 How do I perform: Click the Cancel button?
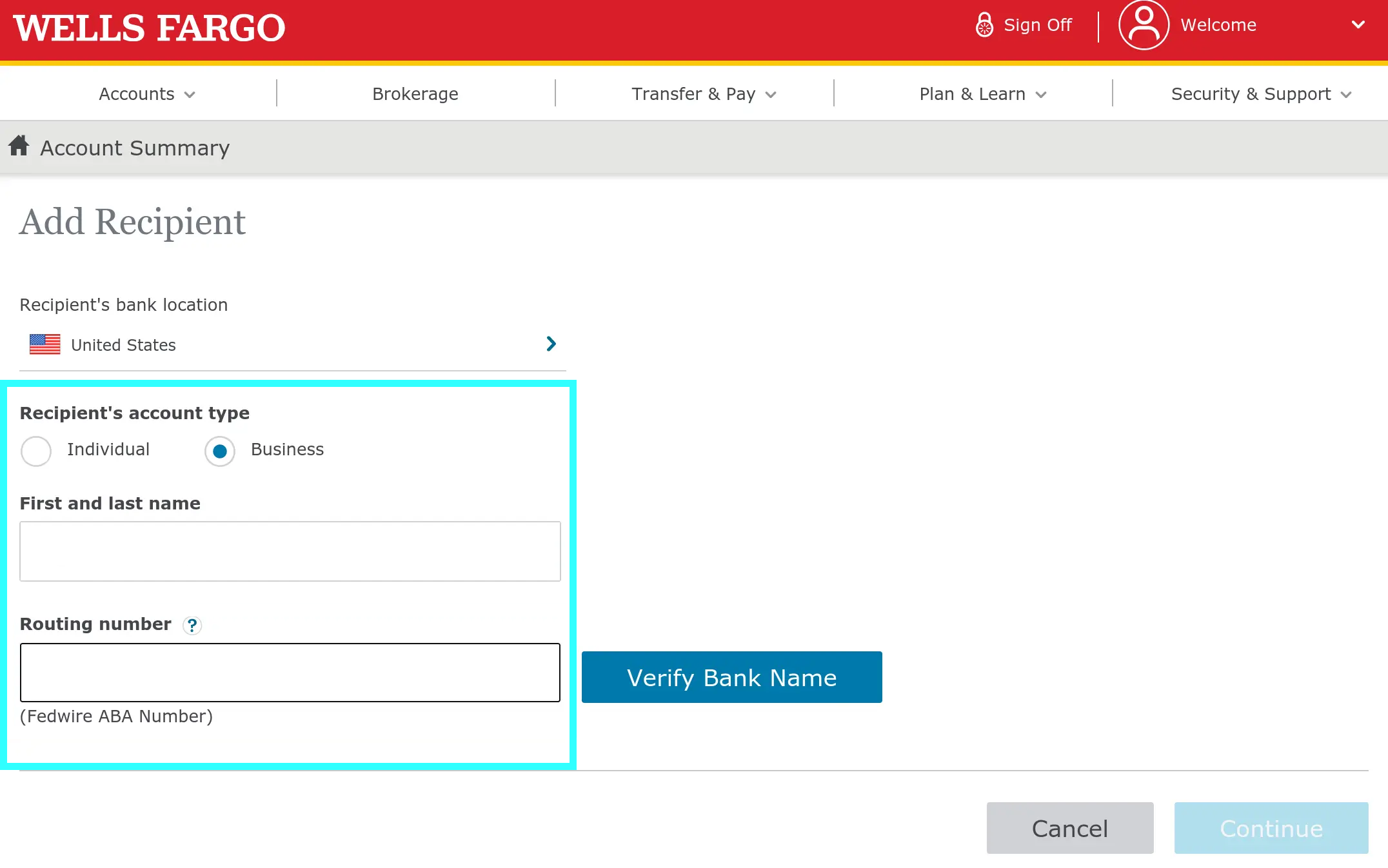click(x=1070, y=828)
